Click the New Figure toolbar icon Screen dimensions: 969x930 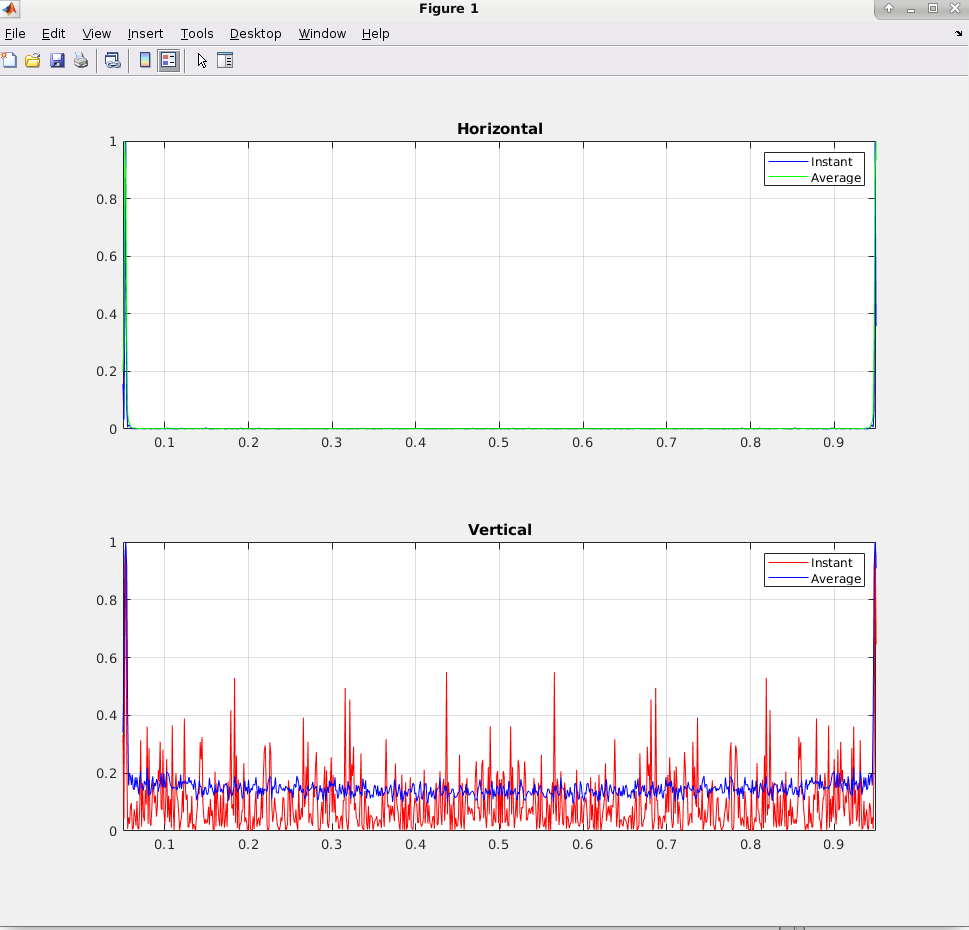[9, 61]
